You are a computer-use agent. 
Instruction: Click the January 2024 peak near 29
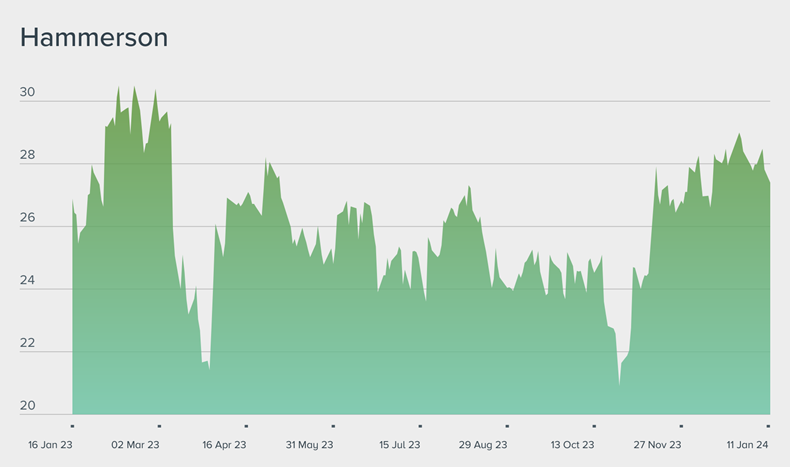[739, 135]
